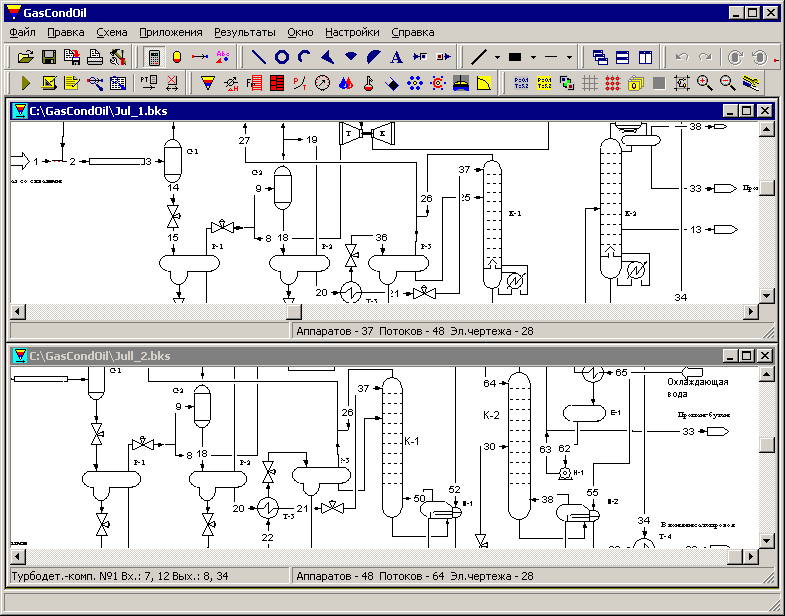Cascade the schema windows icon
The image size is (785, 616).
[599, 57]
